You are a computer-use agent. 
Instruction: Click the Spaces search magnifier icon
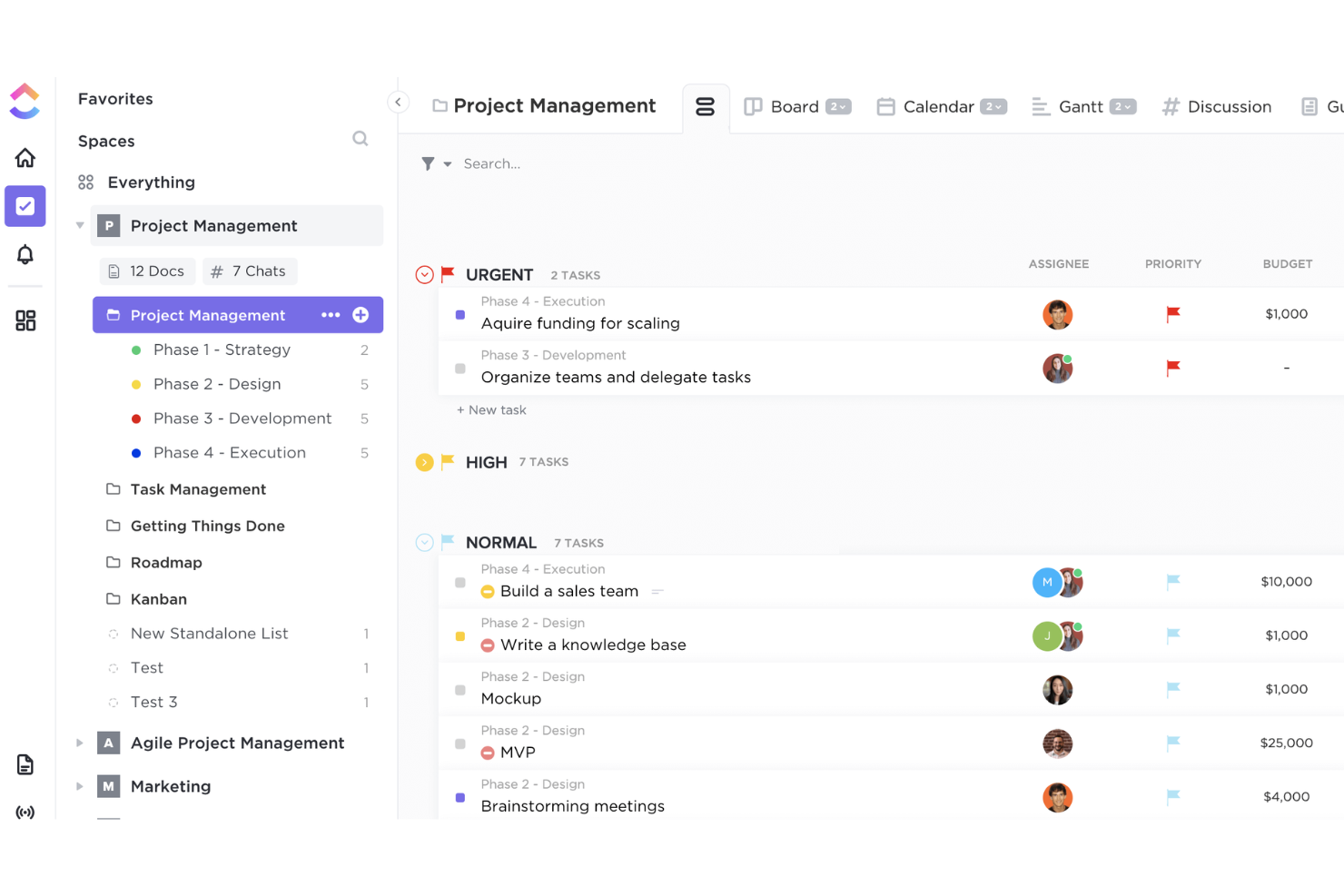click(x=360, y=138)
